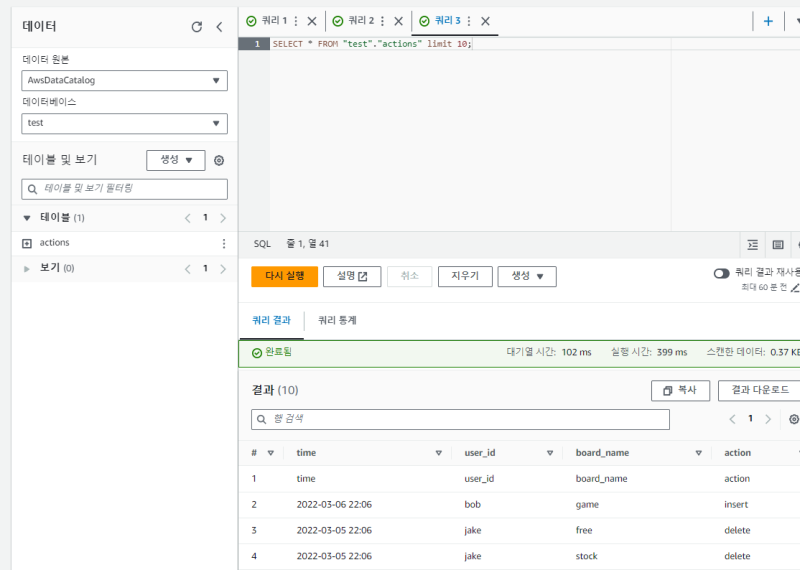Add a new query tab
This screenshot has width=800, height=570.
tap(768, 21)
